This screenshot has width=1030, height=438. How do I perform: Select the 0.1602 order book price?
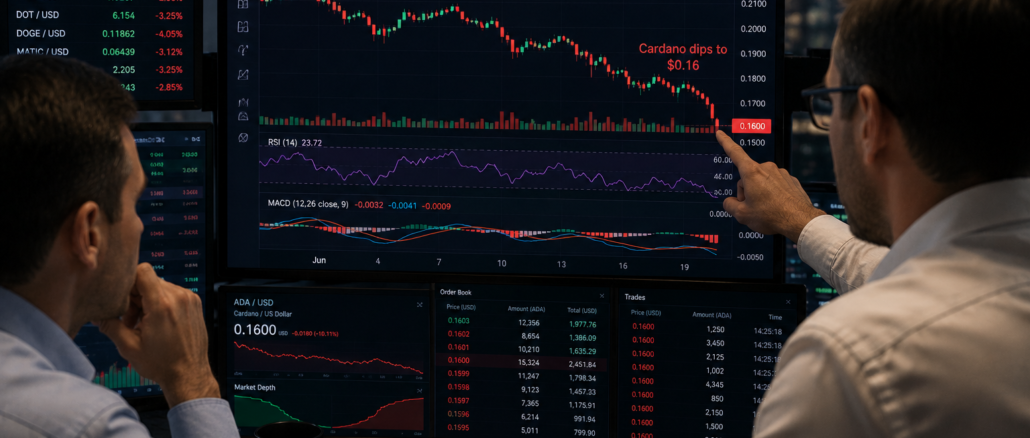[x=459, y=334]
